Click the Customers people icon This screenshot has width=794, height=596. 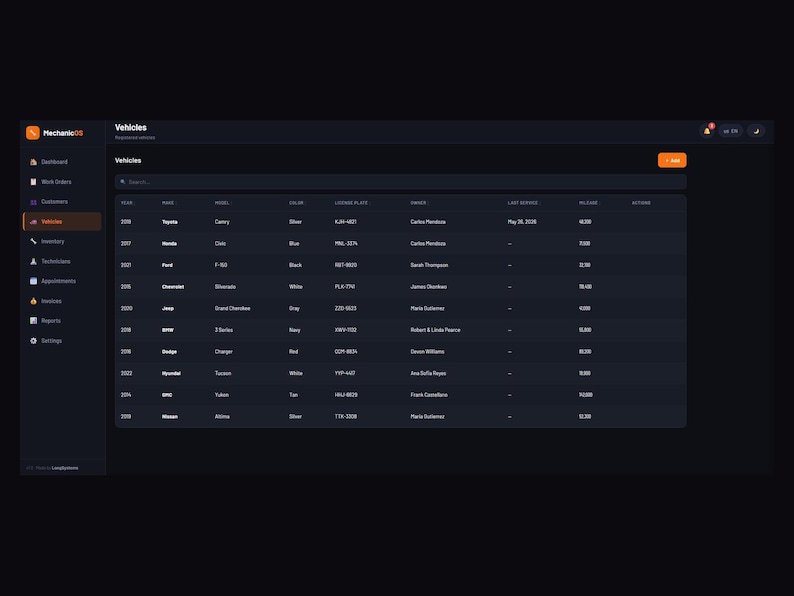(33, 202)
